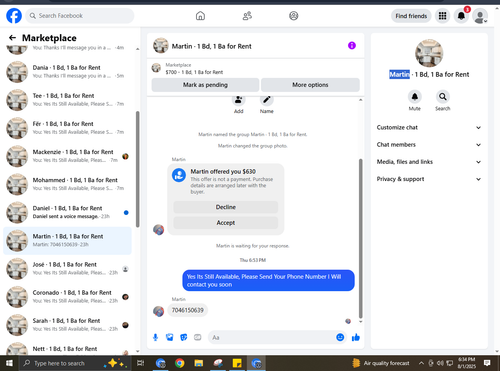Open Windows Start menu

coord(9,363)
